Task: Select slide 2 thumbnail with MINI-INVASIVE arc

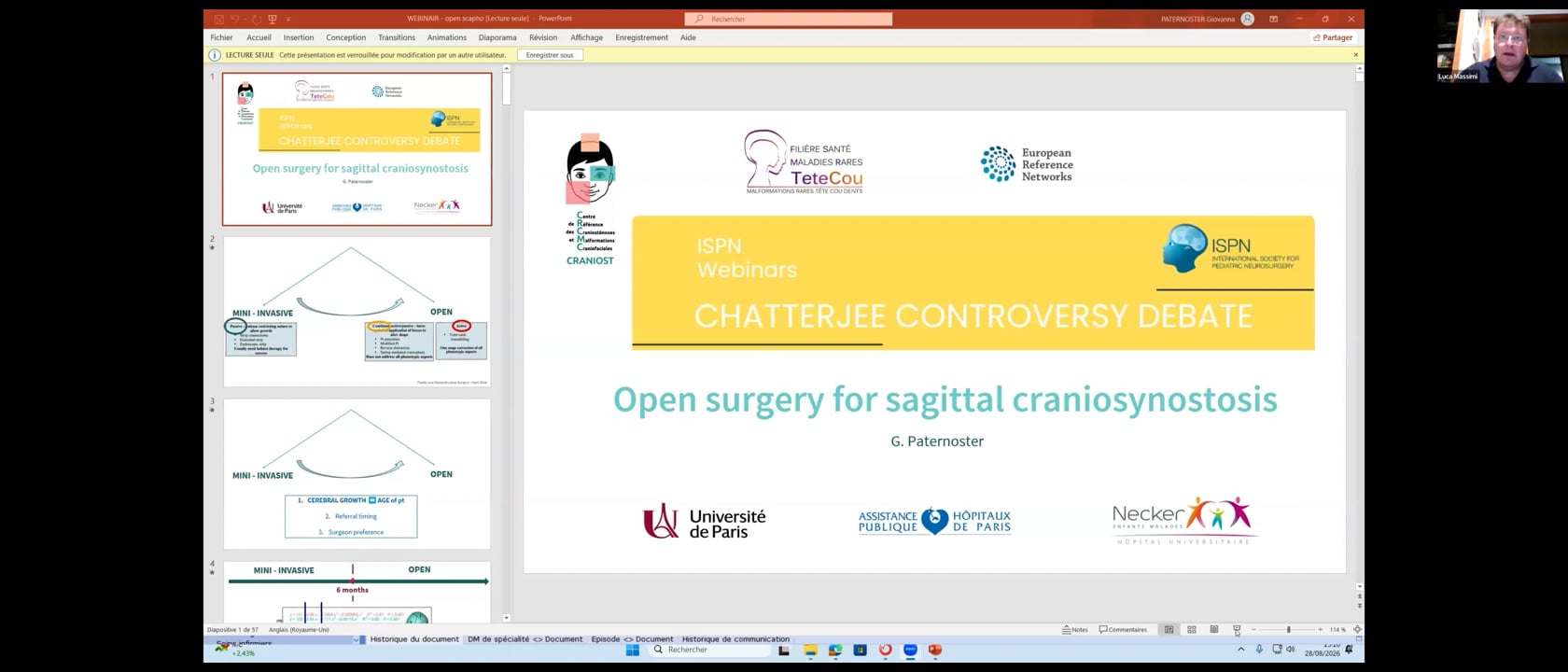Action: pos(357,312)
